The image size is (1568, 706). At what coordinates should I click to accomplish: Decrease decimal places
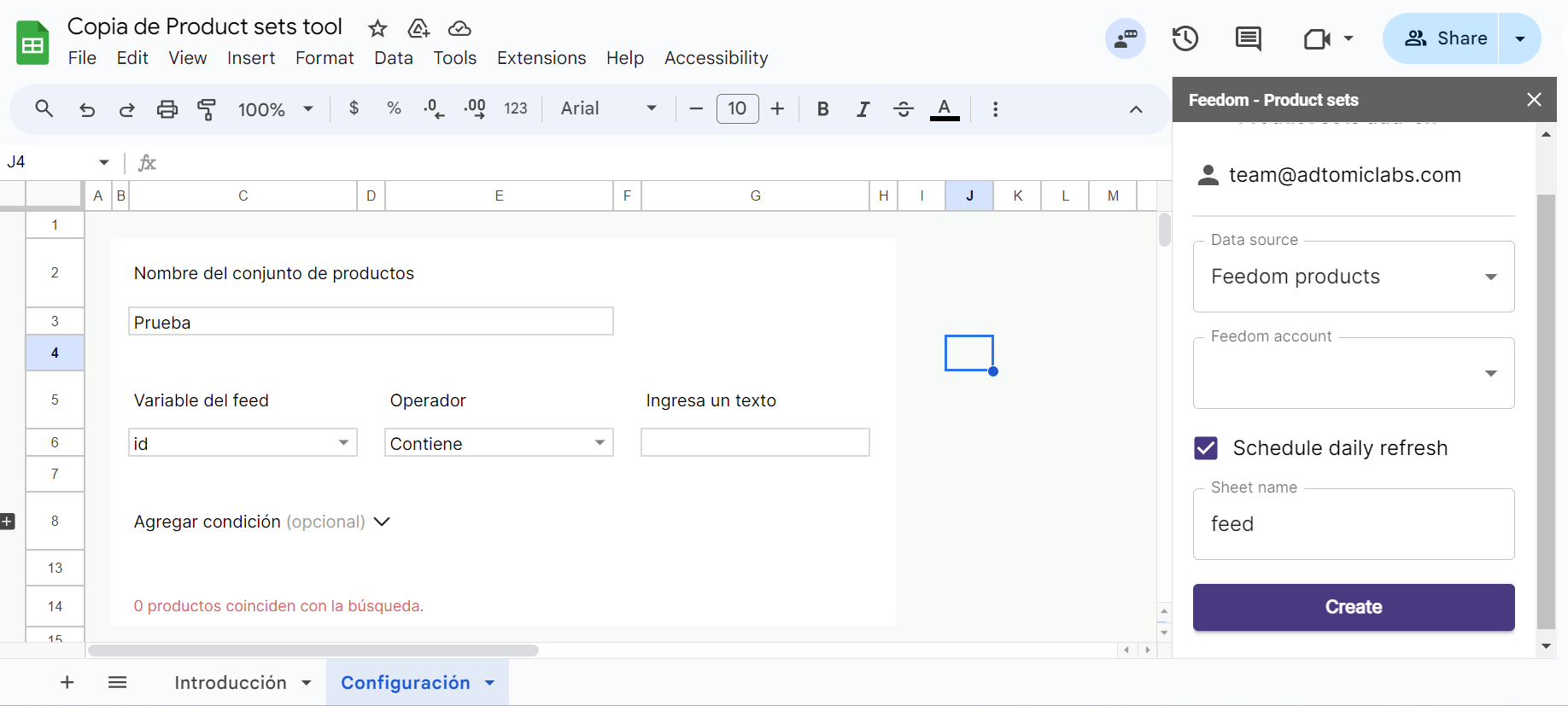(434, 108)
